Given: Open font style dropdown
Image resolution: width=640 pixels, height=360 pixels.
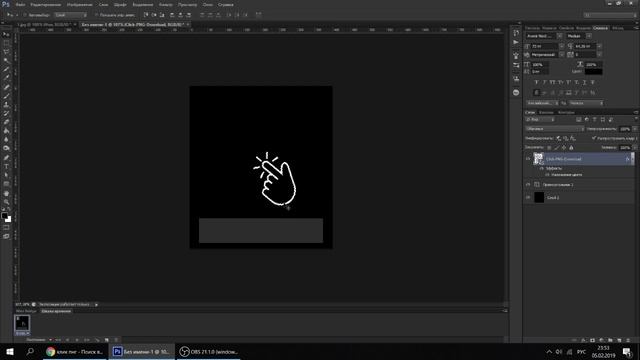Looking at the screenshot, I should click(579, 36).
